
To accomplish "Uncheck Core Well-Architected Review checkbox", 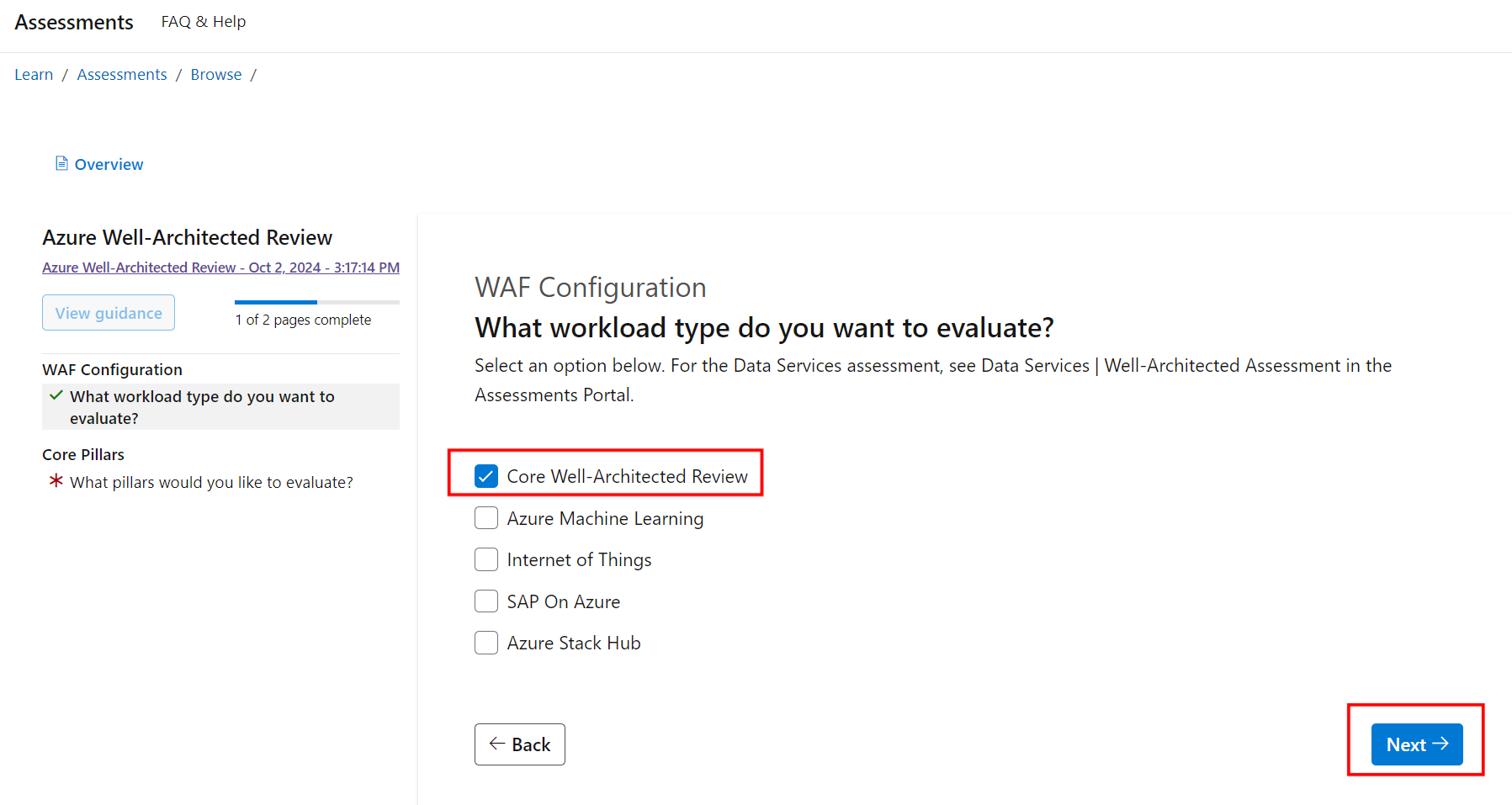I will (x=486, y=476).
